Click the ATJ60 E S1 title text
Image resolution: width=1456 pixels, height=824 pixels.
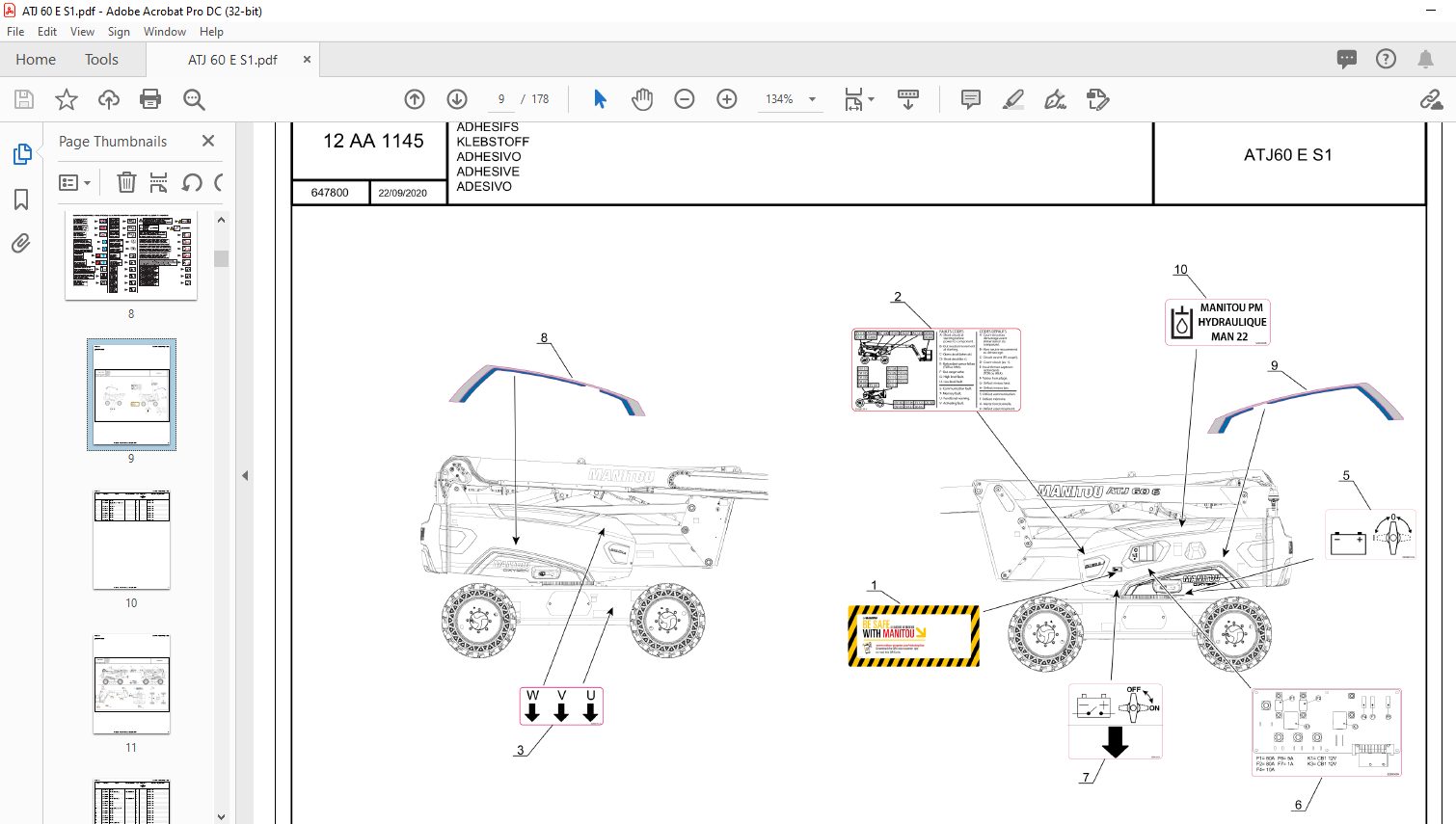pyautogui.click(x=1288, y=155)
